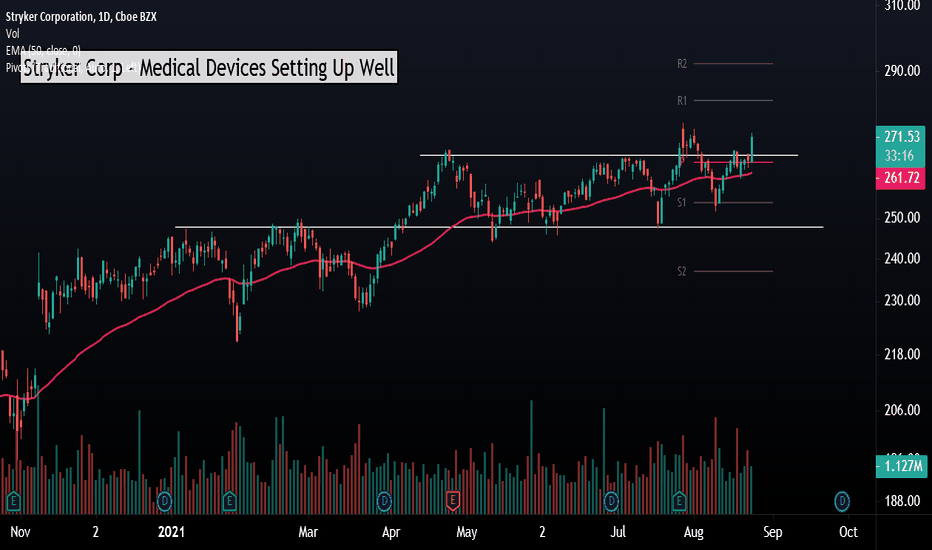Open the dividend D marker just before 2021
This screenshot has width=932, height=550.
point(165,501)
